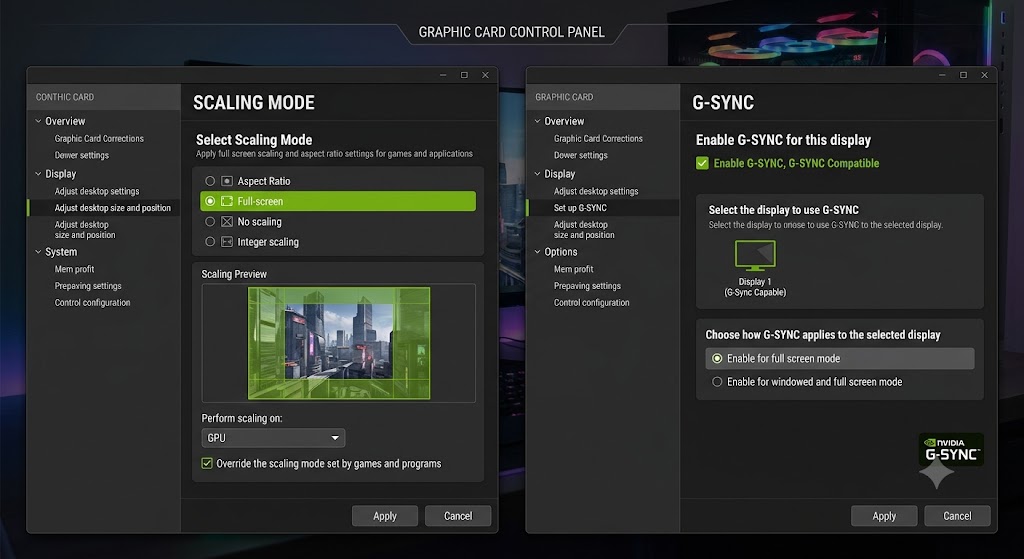Open Prepaving settings under Options section

tap(587, 286)
